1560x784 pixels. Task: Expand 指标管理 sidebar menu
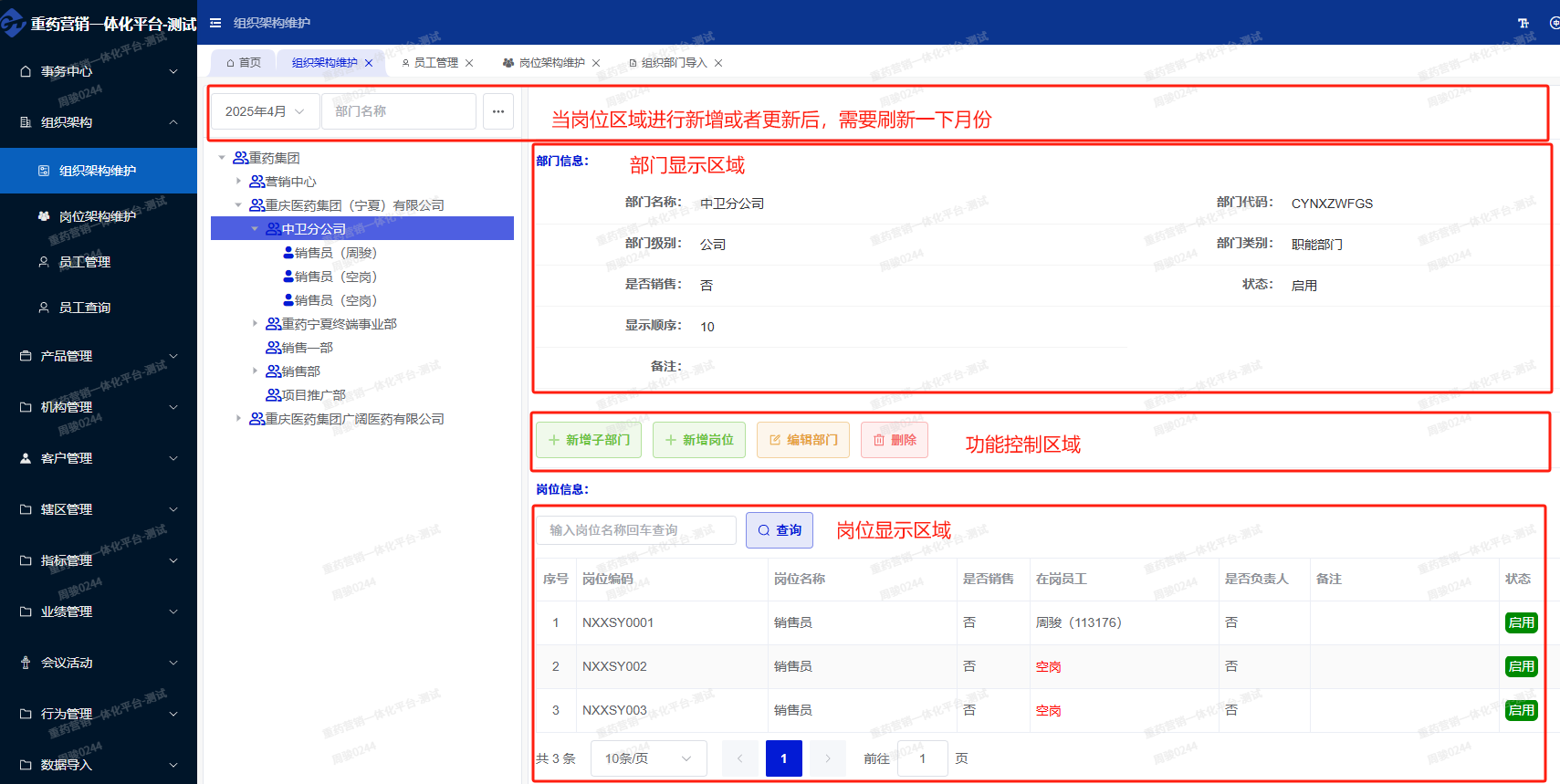pyautogui.click(x=99, y=560)
